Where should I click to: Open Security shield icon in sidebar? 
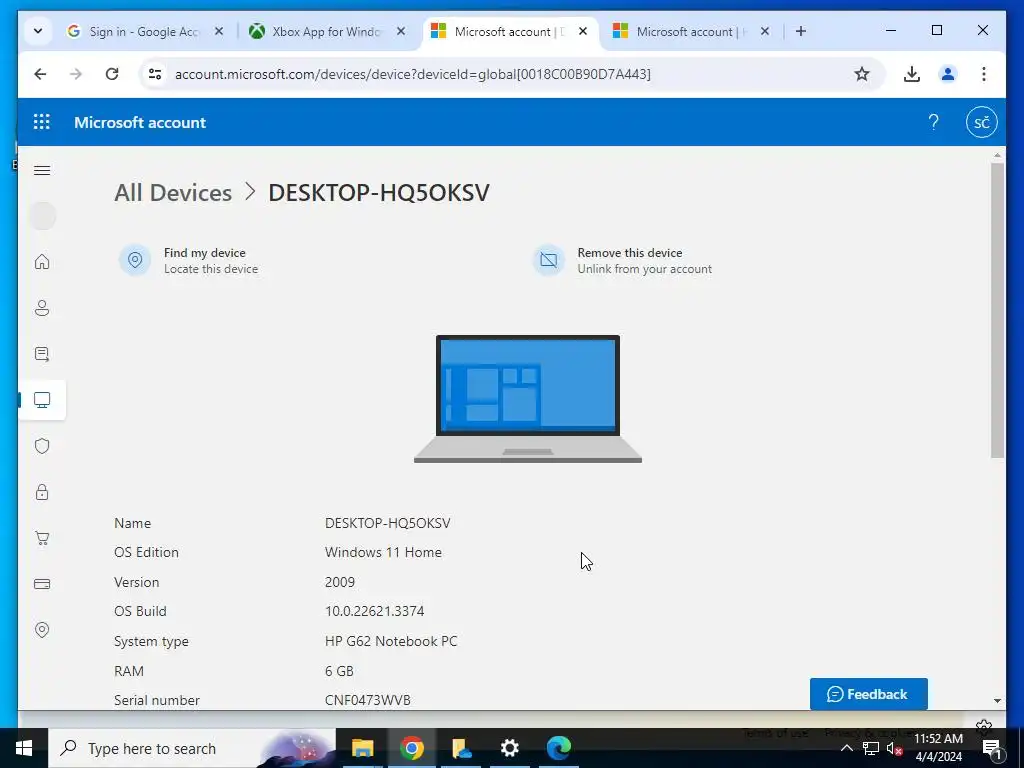(42, 446)
